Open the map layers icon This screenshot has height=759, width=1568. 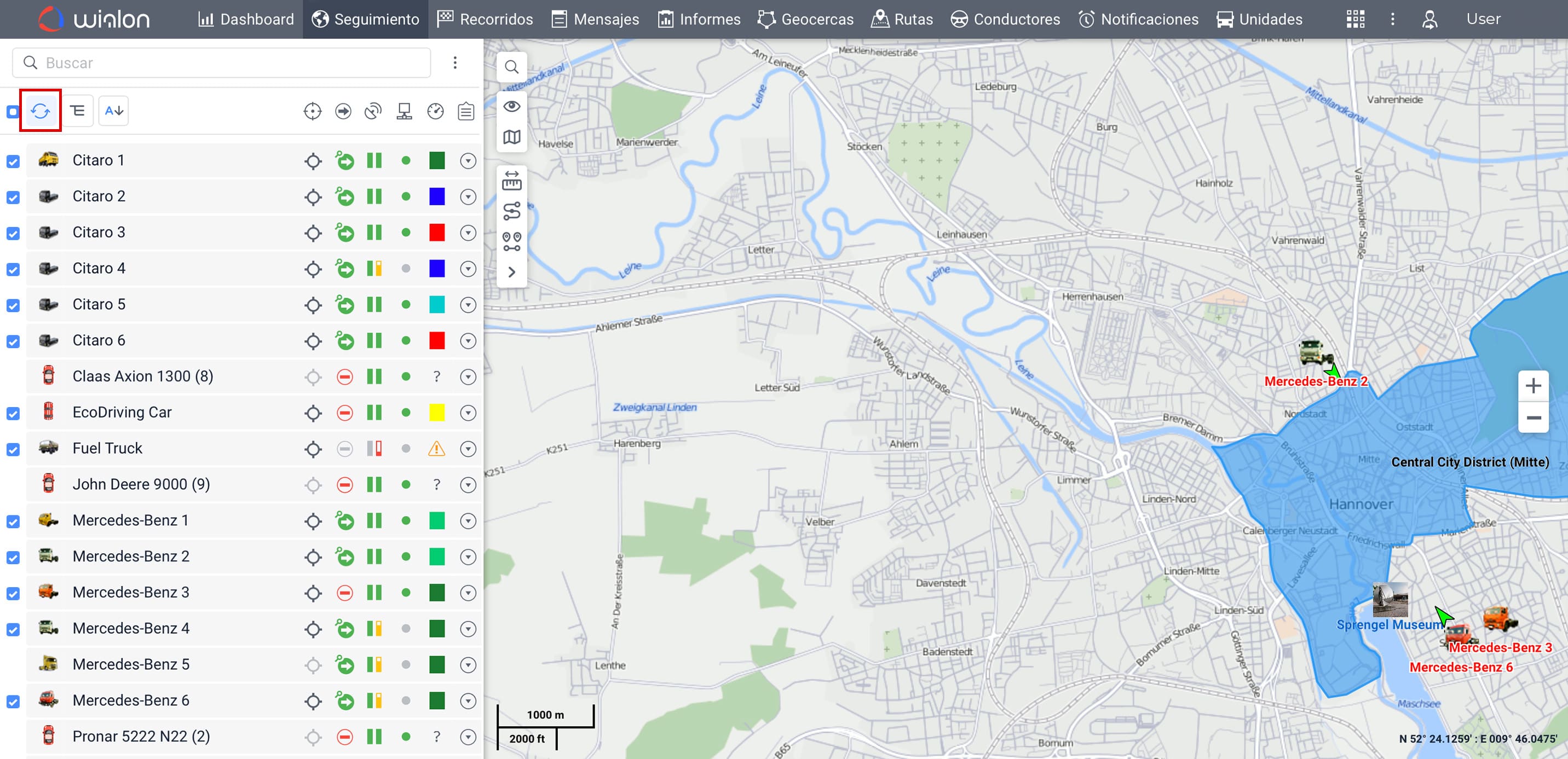click(x=511, y=137)
